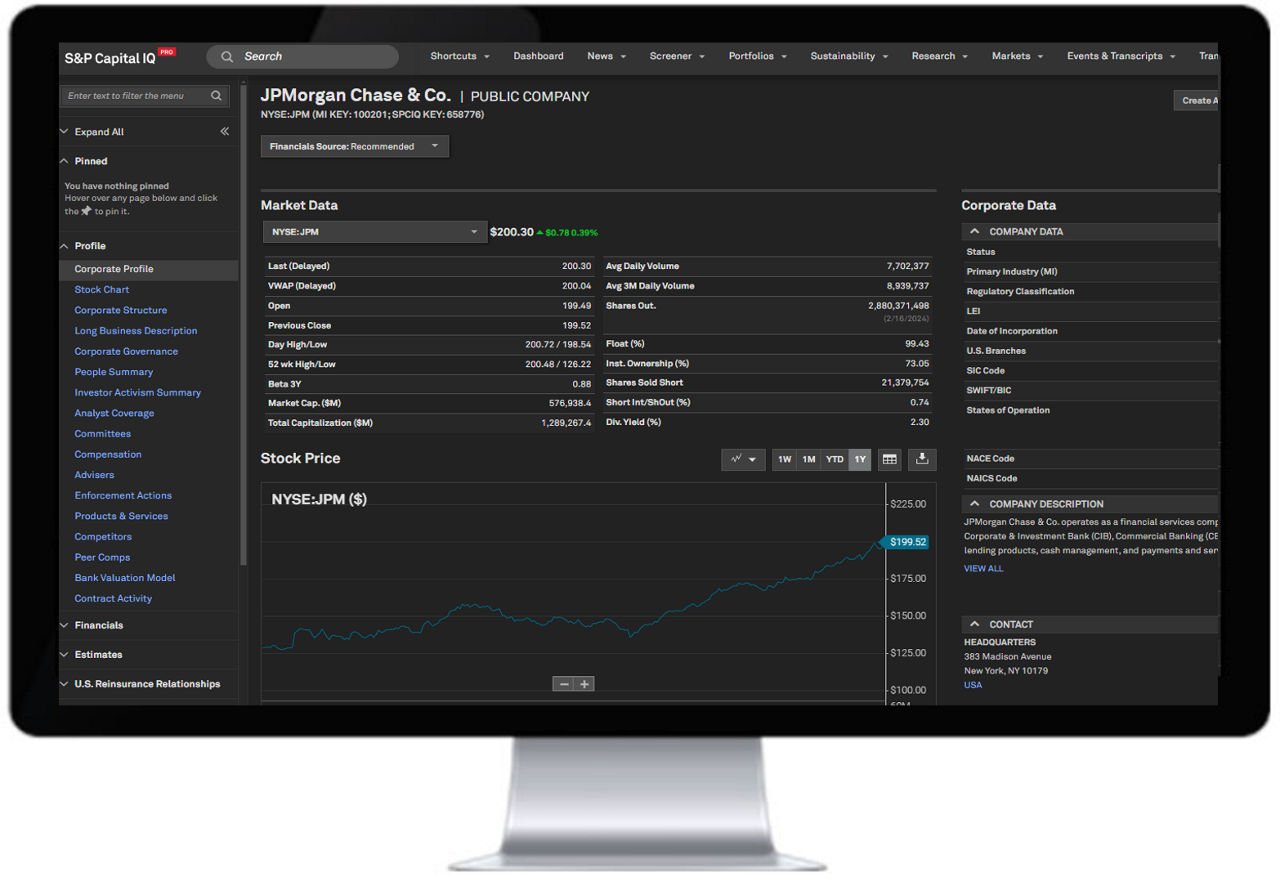This screenshot has height=884, width=1280.
Task: Zoom out chart with minus button
Action: 564,684
